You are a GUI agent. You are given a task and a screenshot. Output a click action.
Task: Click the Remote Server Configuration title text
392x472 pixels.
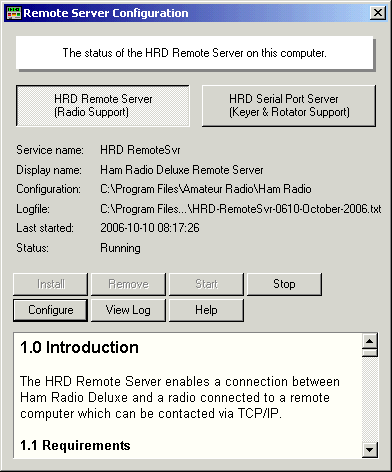point(106,13)
